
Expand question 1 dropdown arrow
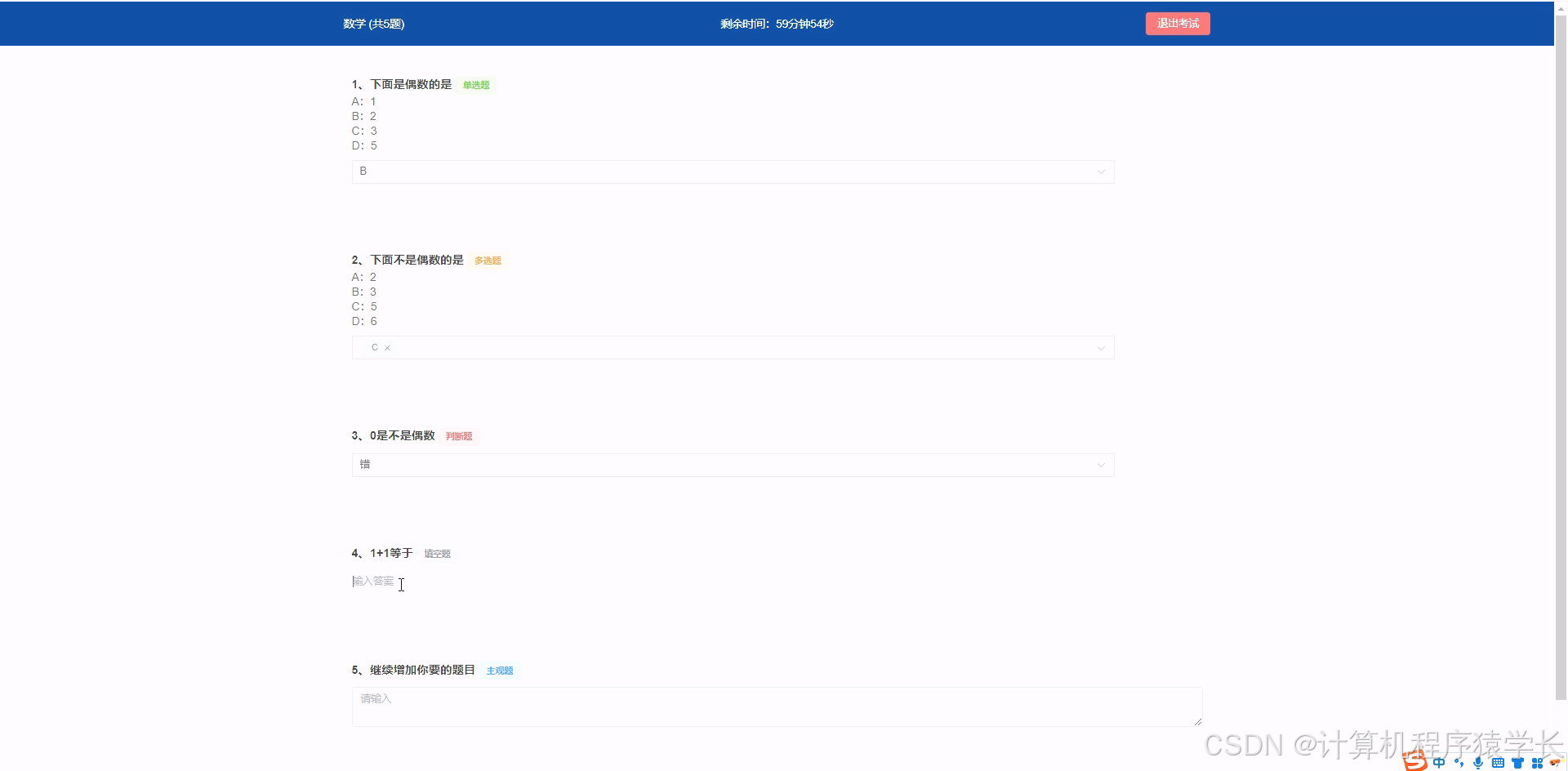point(1100,172)
